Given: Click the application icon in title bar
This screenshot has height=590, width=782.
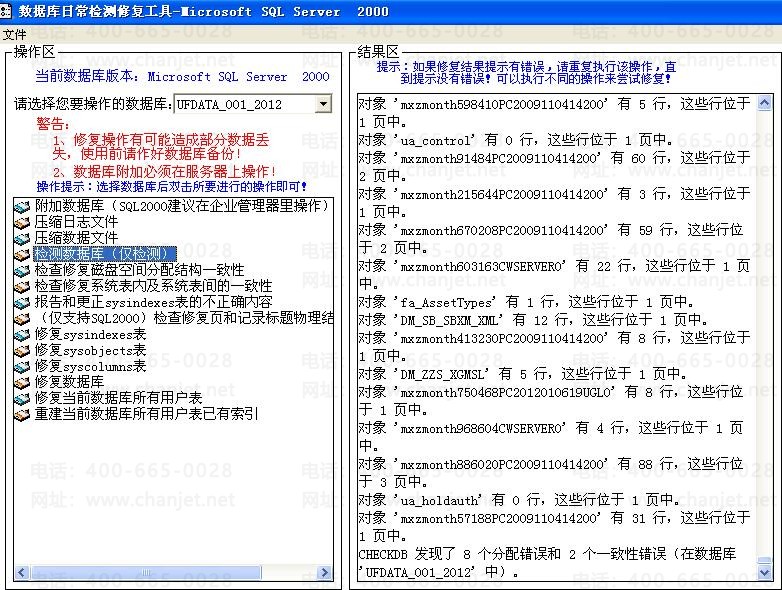Looking at the screenshot, I should (x=5, y=10).
